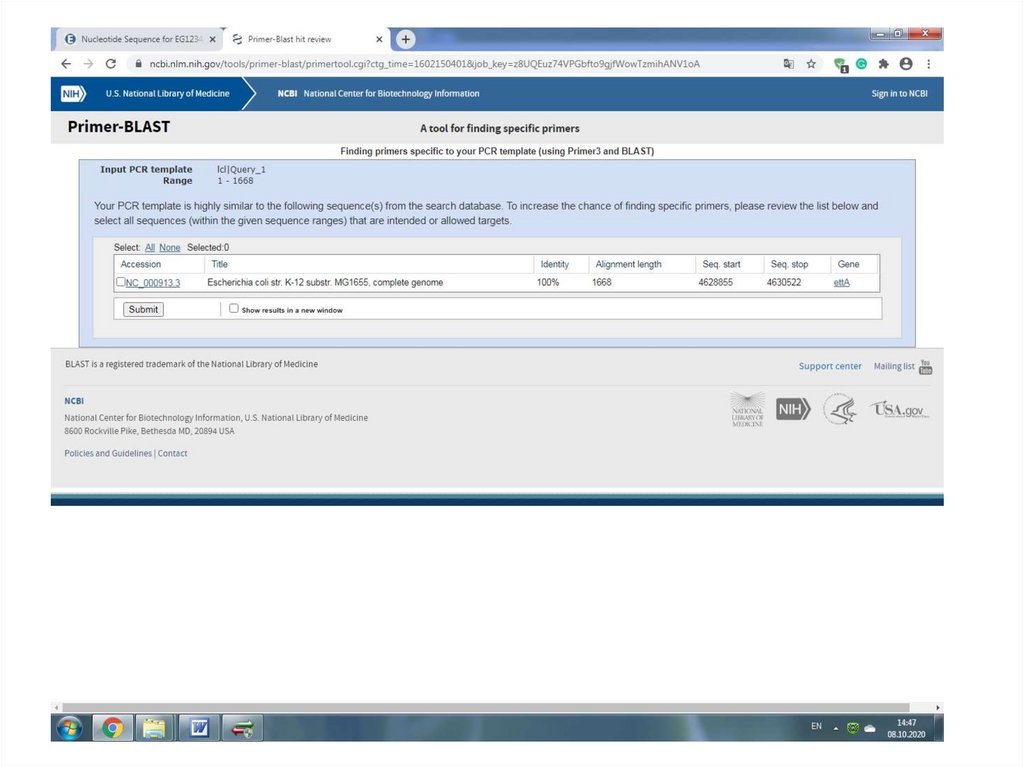Select All sequences link
The image size is (1024, 767).
(150, 248)
